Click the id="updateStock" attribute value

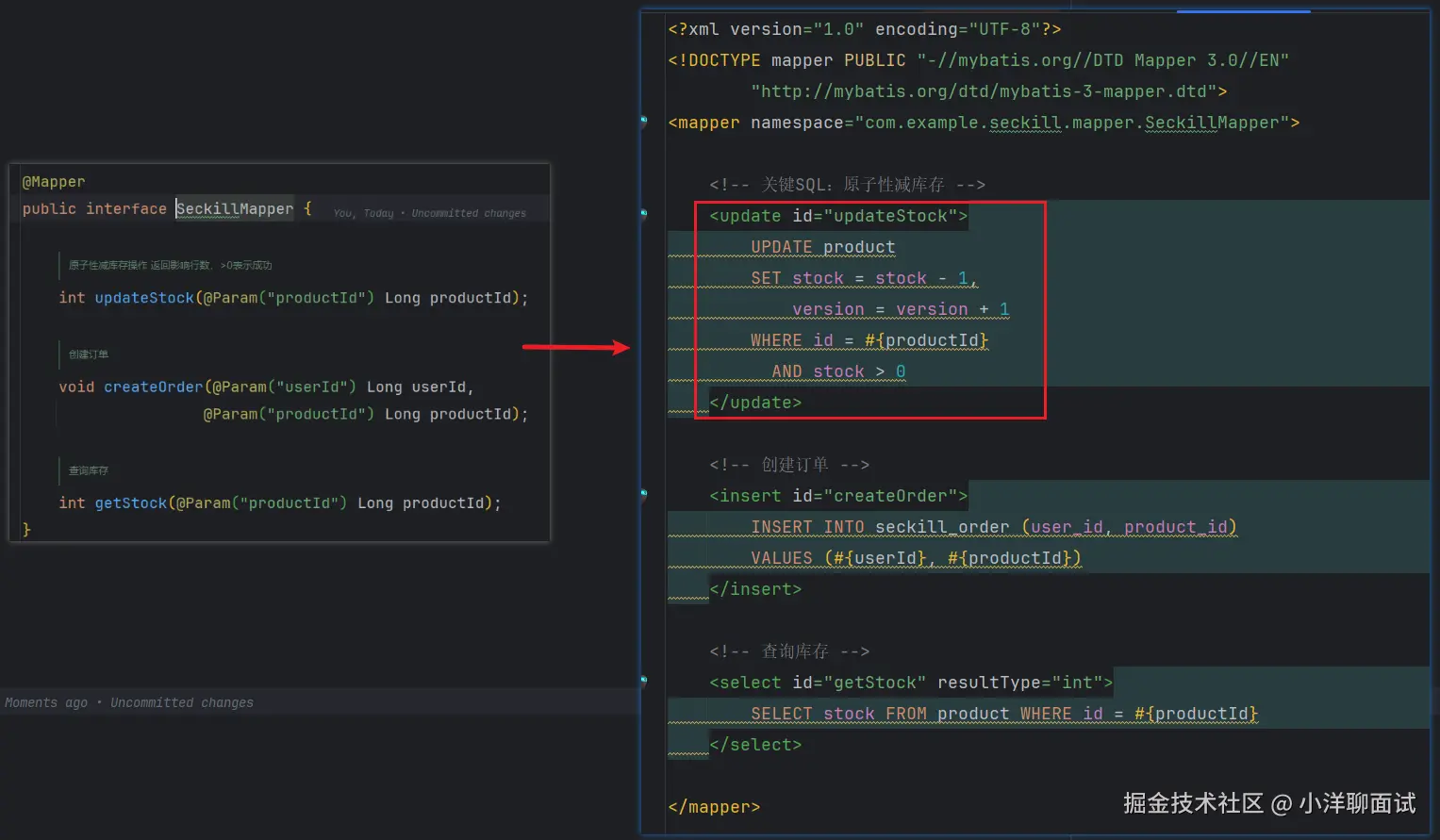886,216
